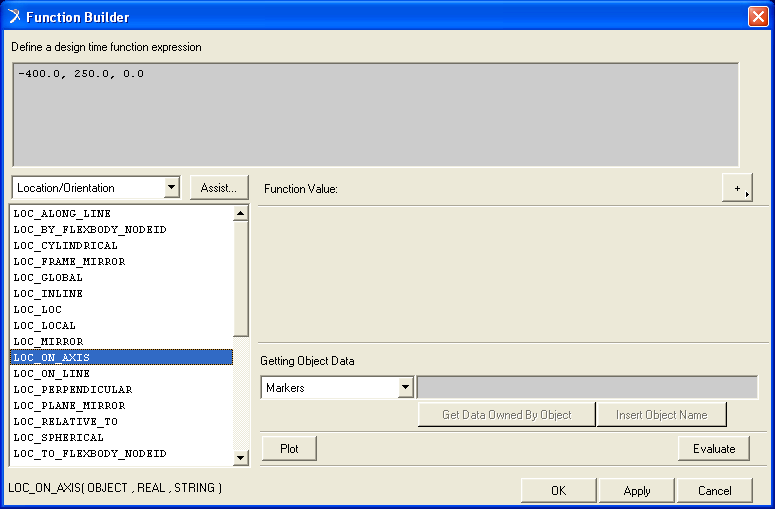Select LOC_ALONG_LINE in the function list
This screenshot has height=509, width=775.
tap(121, 213)
